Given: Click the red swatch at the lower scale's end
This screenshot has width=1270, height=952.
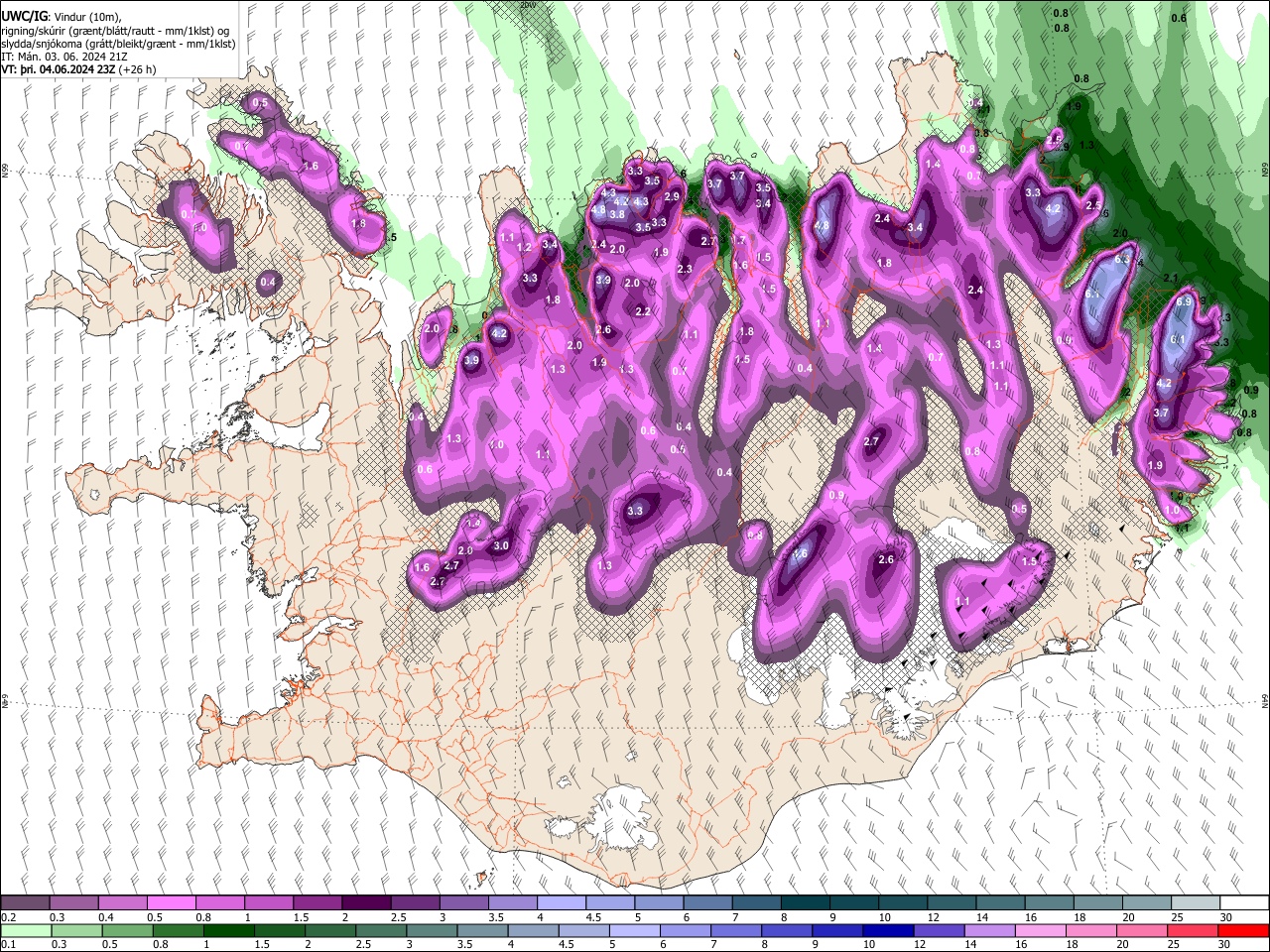Looking at the screenshot, I should (1242, 930).
